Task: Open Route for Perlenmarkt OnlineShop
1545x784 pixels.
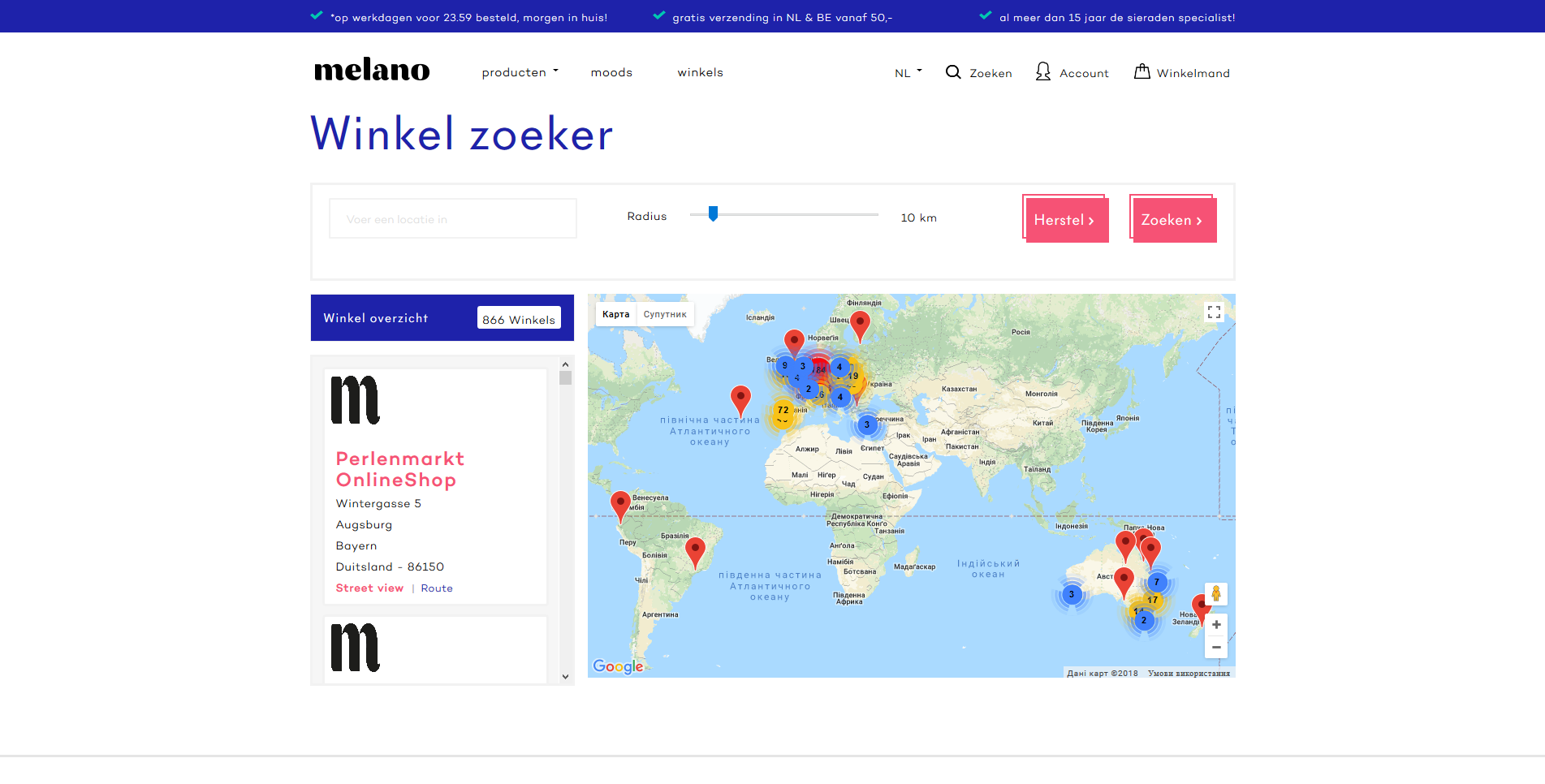Action: pos(437,588)
